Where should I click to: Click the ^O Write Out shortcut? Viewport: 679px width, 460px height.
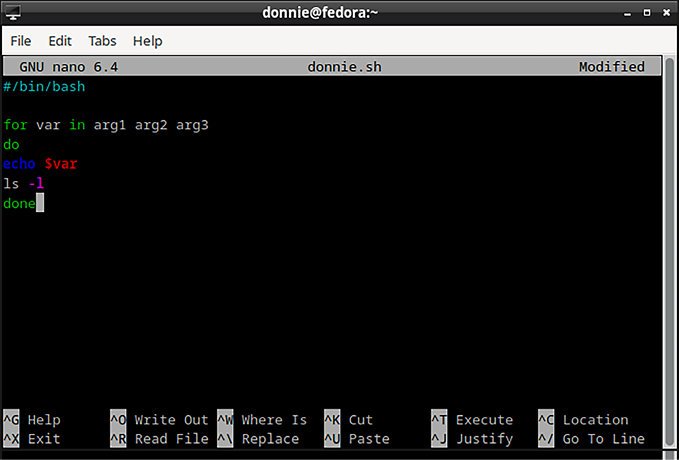click(x=159, y=420)
